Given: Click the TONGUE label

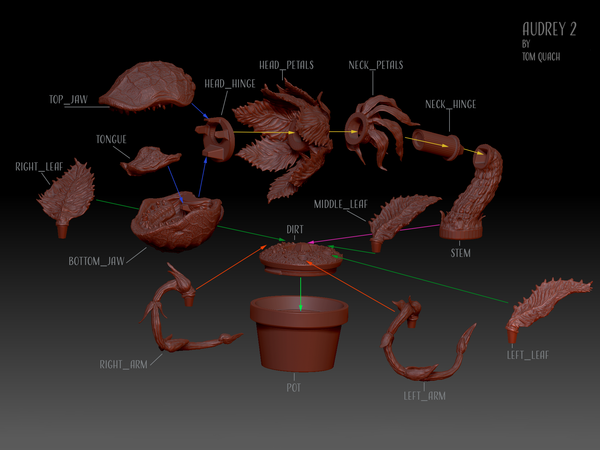Looking at the screenshot, I should tap(111, 139).
